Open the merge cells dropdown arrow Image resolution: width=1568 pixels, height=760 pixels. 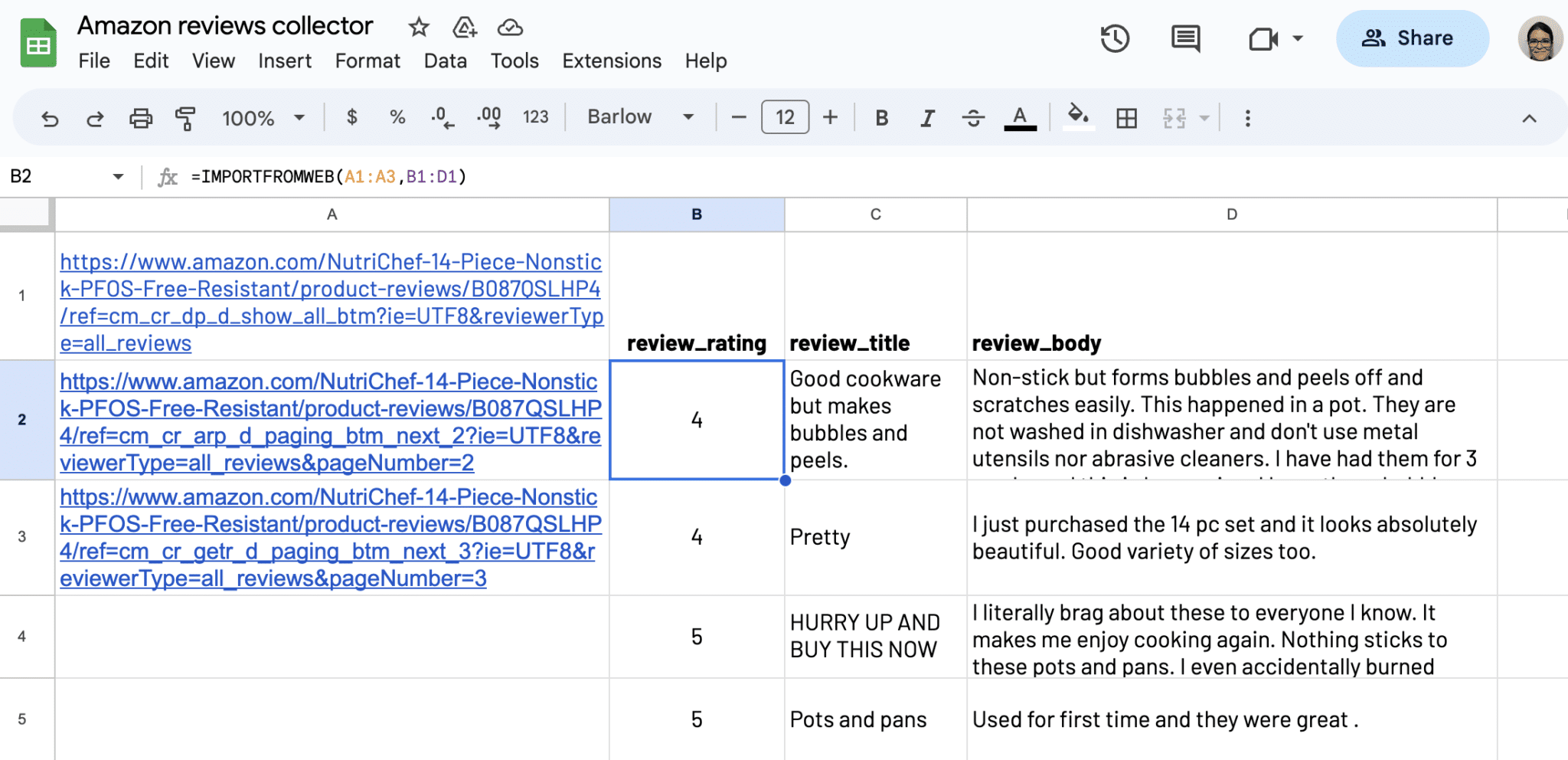click(1204, 117)
